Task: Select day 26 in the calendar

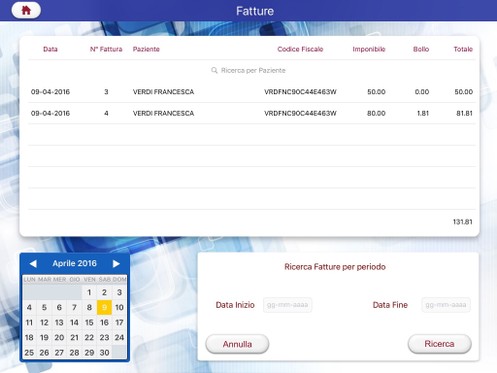Action: [44, 352]
